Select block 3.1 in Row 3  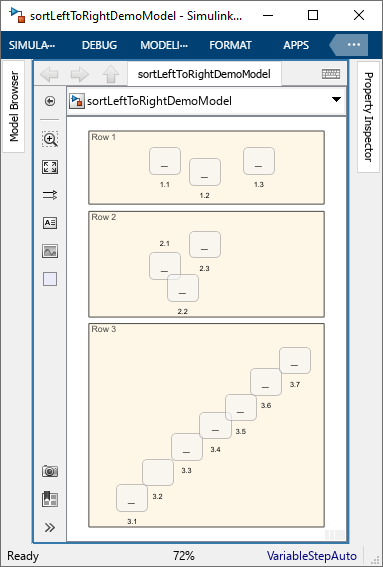(132, 498)
